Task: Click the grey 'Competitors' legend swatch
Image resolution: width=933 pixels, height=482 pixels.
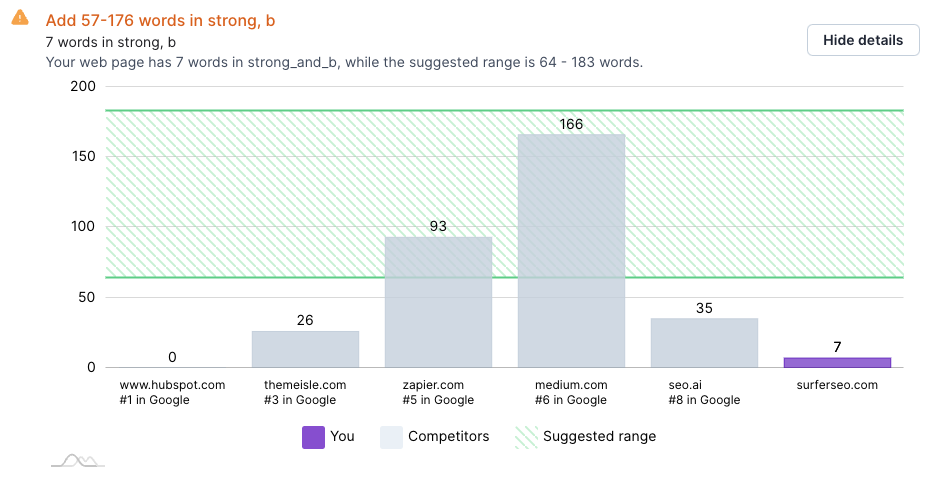Action: [x=391, y=437]
